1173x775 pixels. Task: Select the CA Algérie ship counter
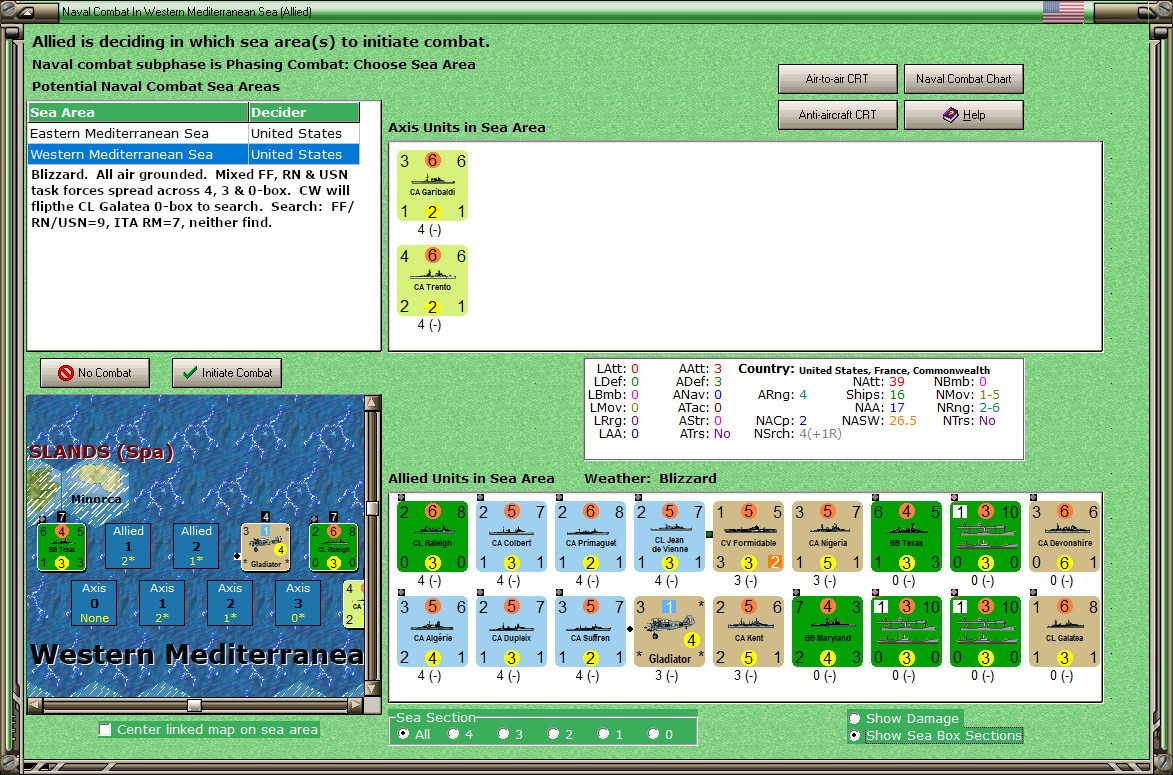click(432, 631)
